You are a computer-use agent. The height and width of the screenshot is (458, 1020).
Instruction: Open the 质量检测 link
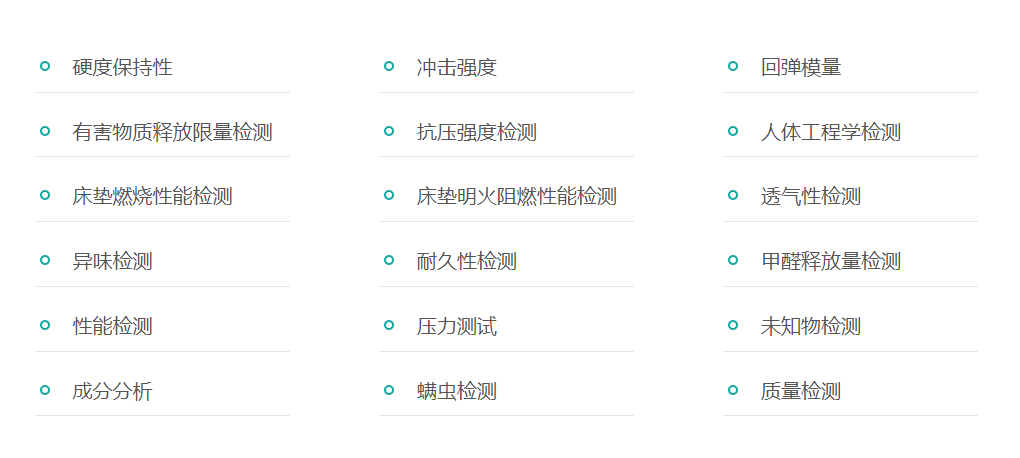(800, 391)
